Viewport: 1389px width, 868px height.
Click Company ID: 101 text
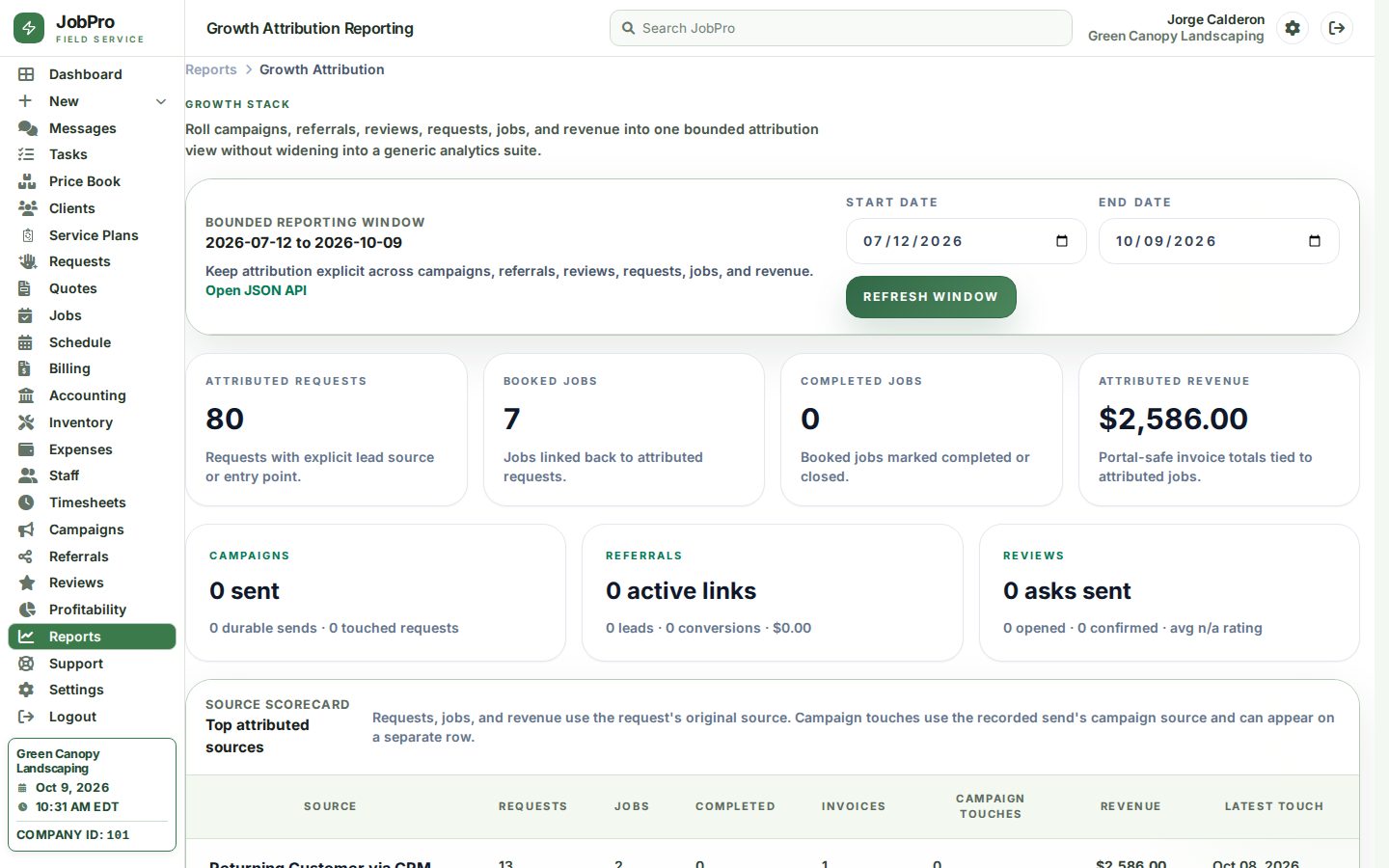[72, 835]
